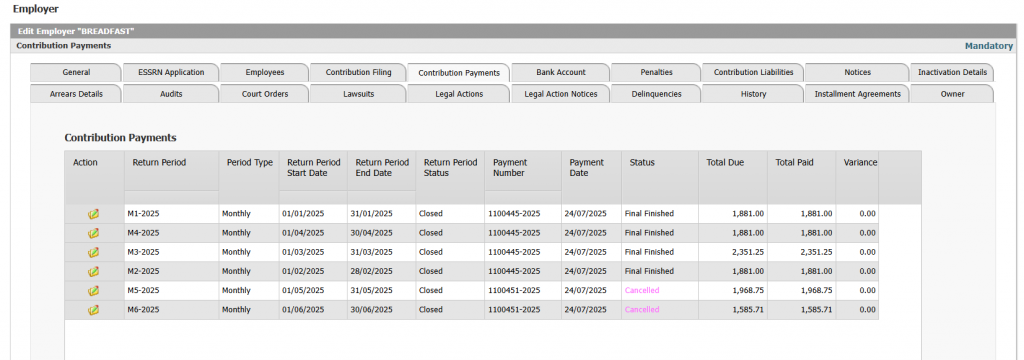Open edit icon for M1-2025 row
1024x360 pixels.
point(93,214)
